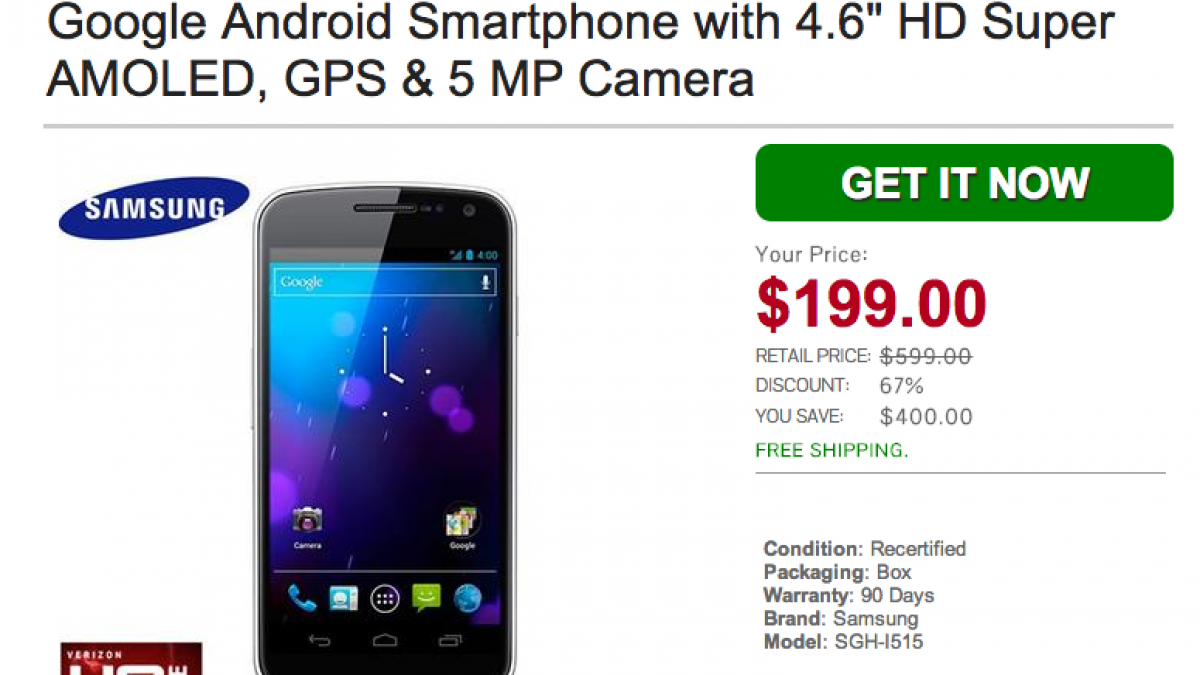Click the FREE SHIPPING text
1200x675 pixels.
tap(832, 450)
